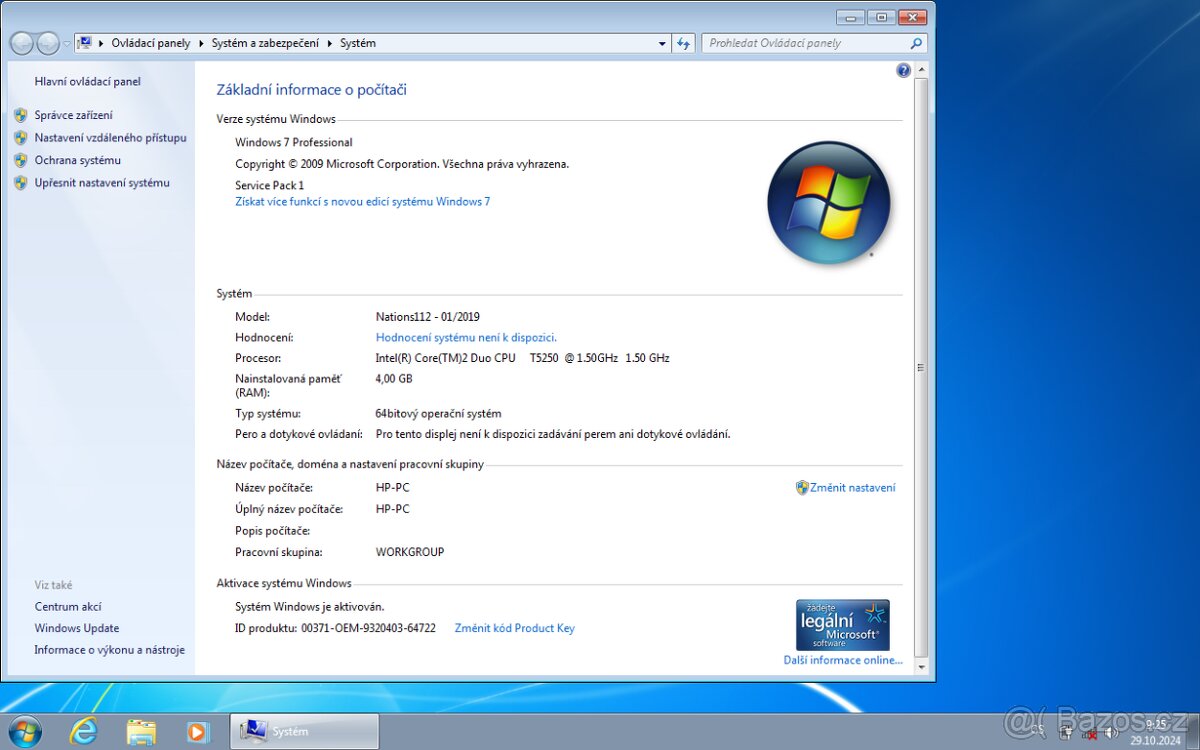Click the Základní informace o počítači heading
Image resolution: width=1200 pixels, height=750 pixels.
312,90
